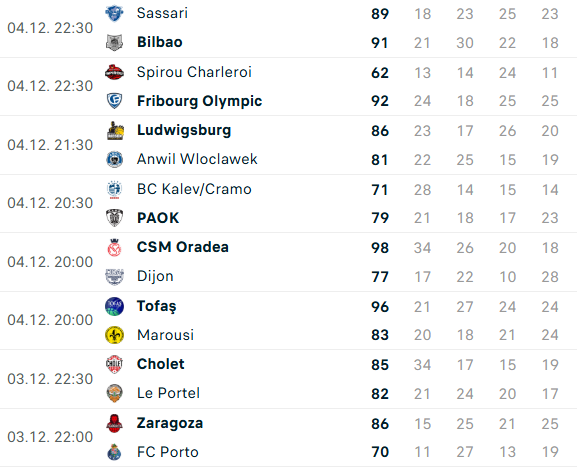Click the Anwil Wloclawek team logo
This screenshot has height=471, width=577.
tap(114, 160)
